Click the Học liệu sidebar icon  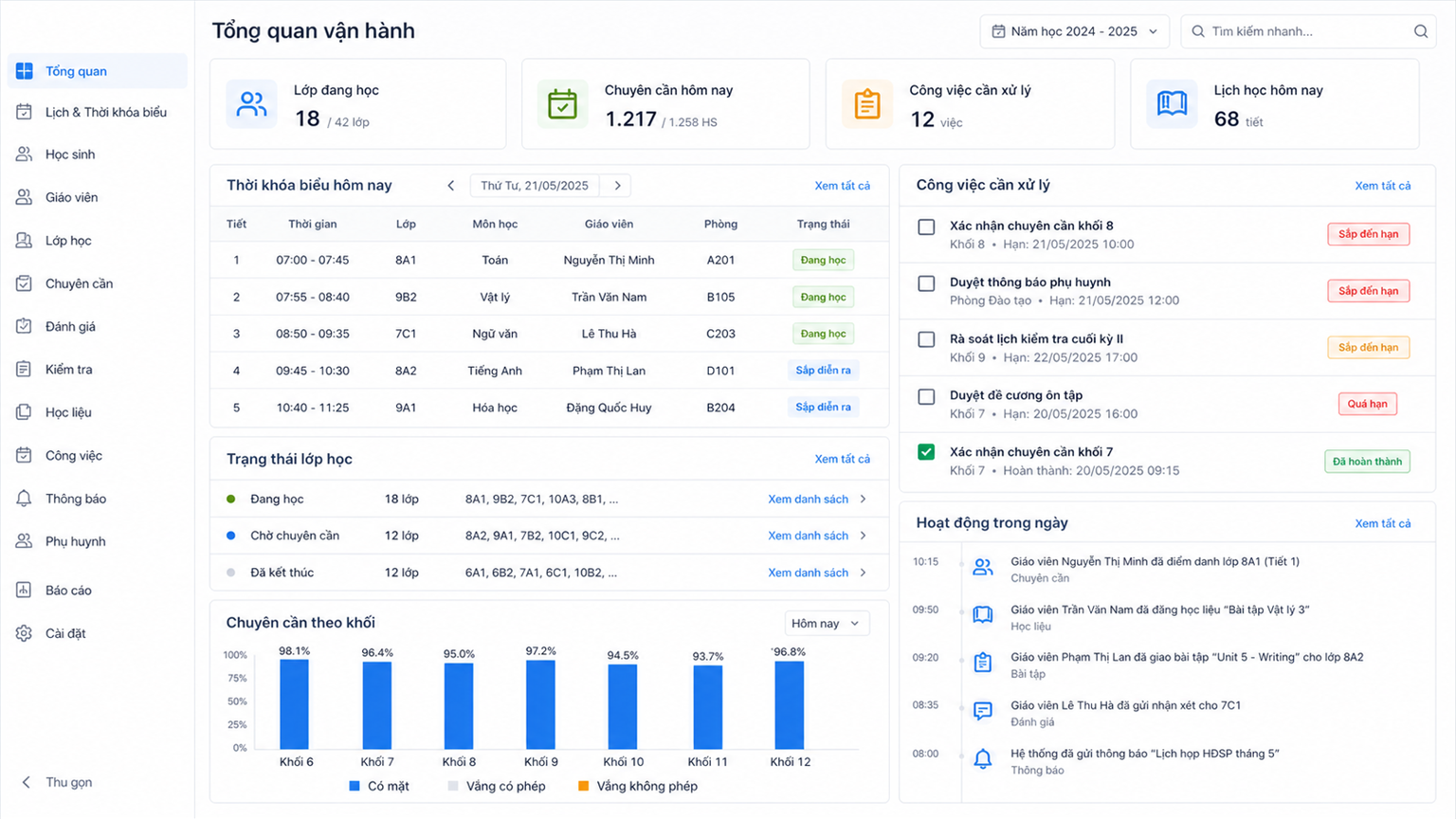pos(25,412)
